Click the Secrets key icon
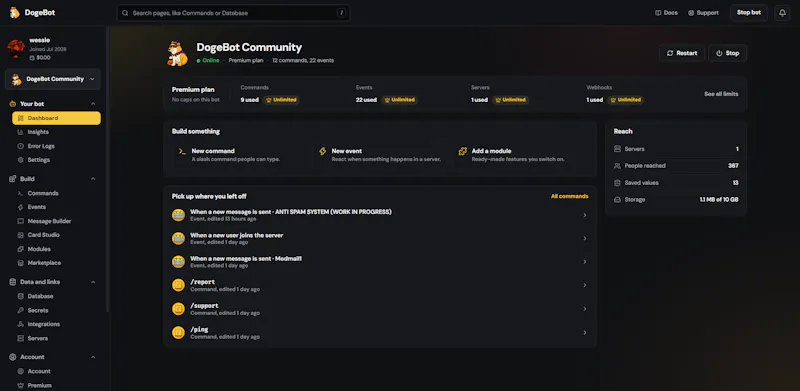 coord(20,310)
